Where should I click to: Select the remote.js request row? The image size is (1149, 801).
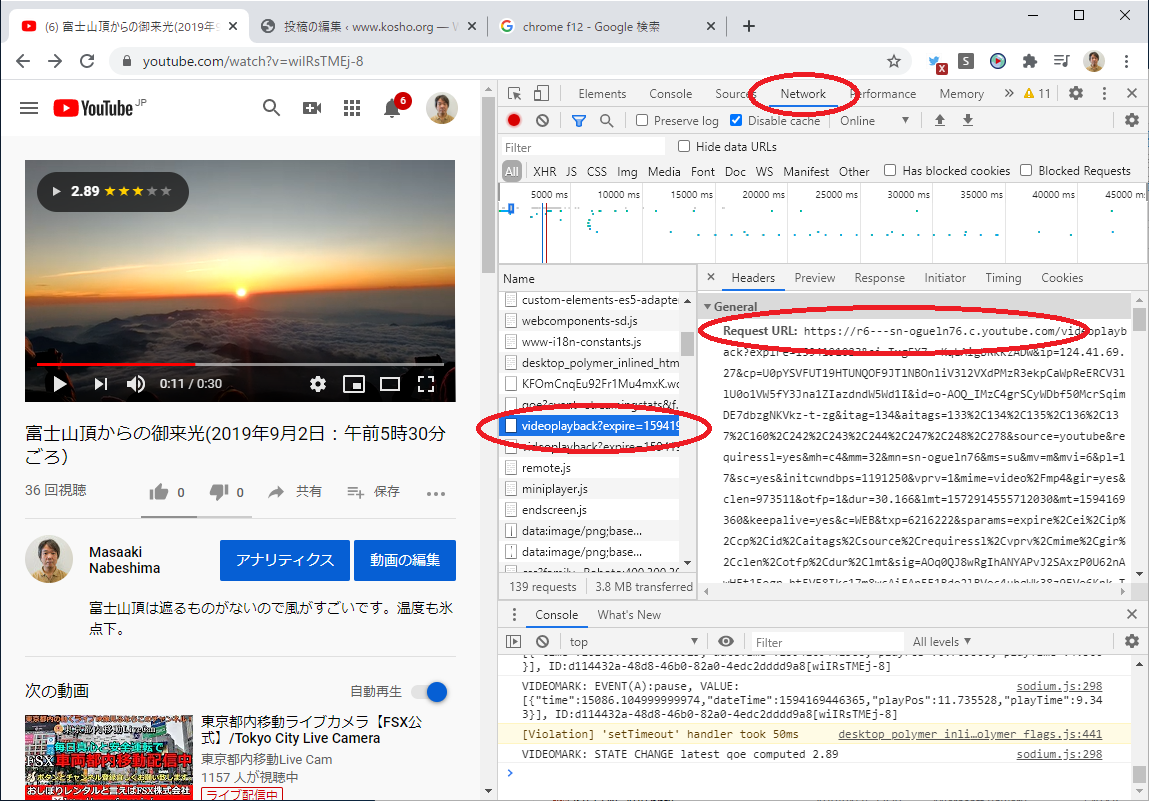click(591, 468)
